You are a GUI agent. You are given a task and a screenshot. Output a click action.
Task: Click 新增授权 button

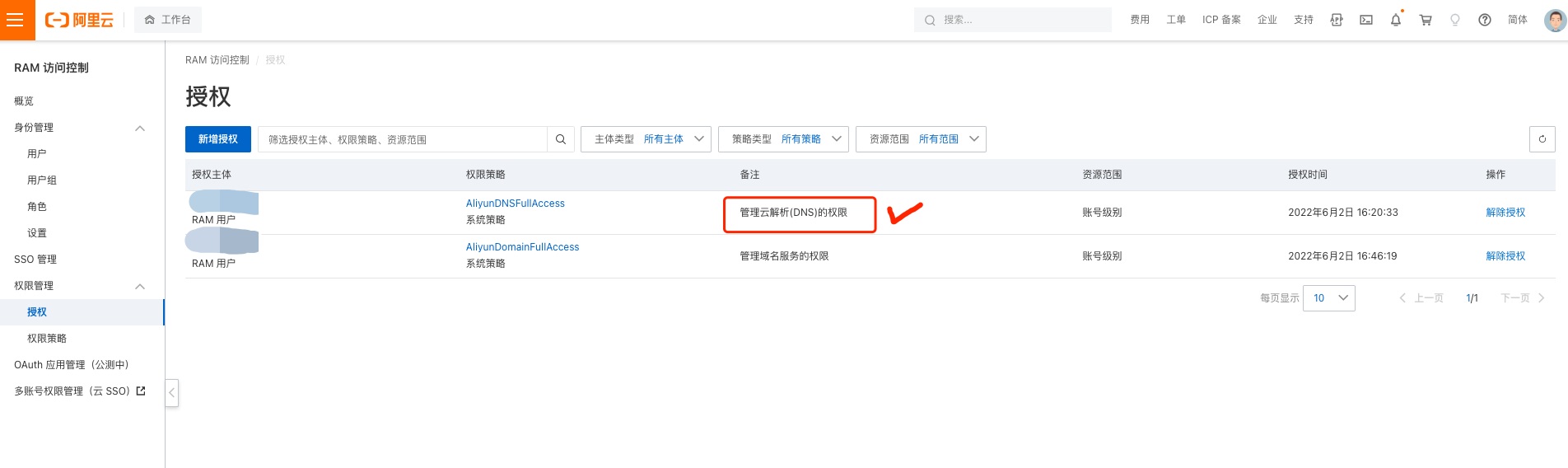218,139
